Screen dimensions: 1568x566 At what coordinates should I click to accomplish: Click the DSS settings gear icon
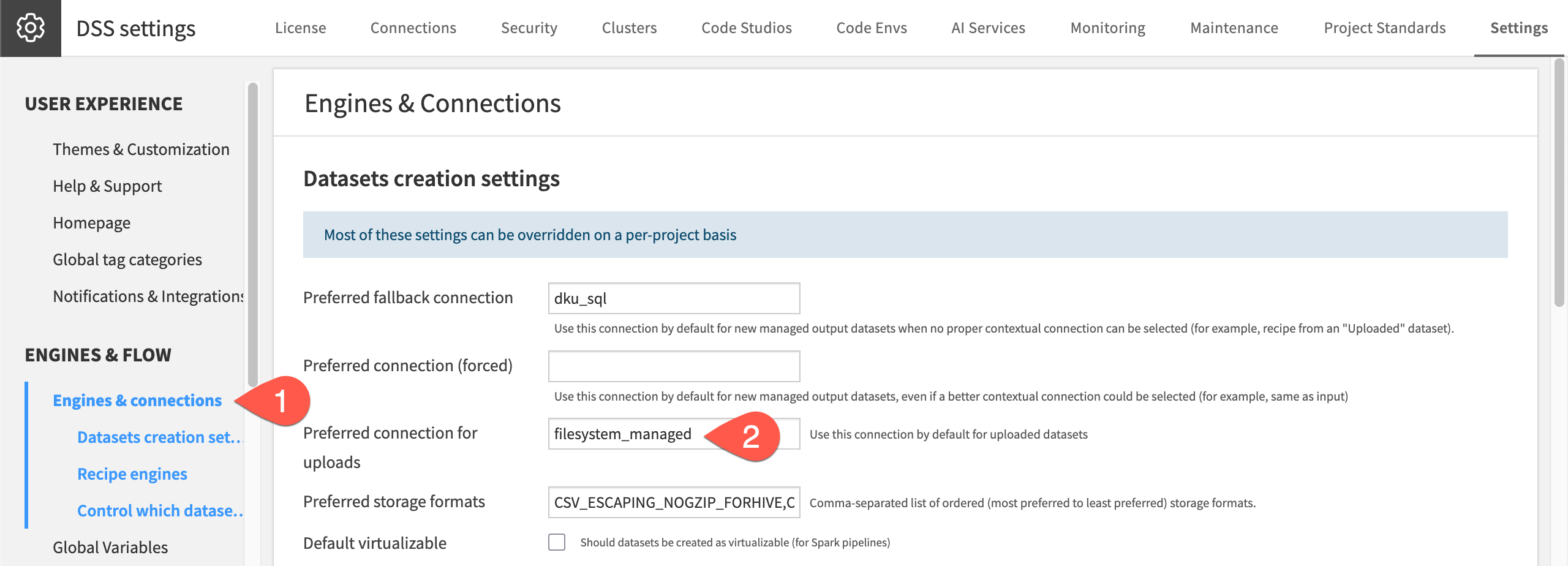pos(30,28)
